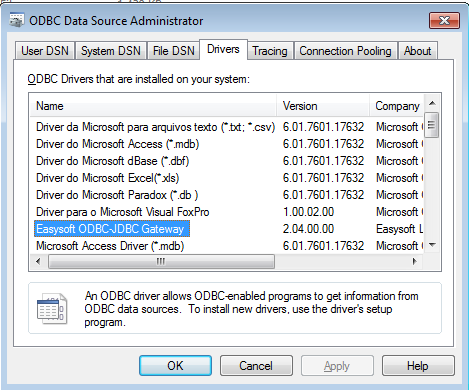Click company cell of the Excel driver row
This screenshot has width=469, height=390.
coord(399,178)
